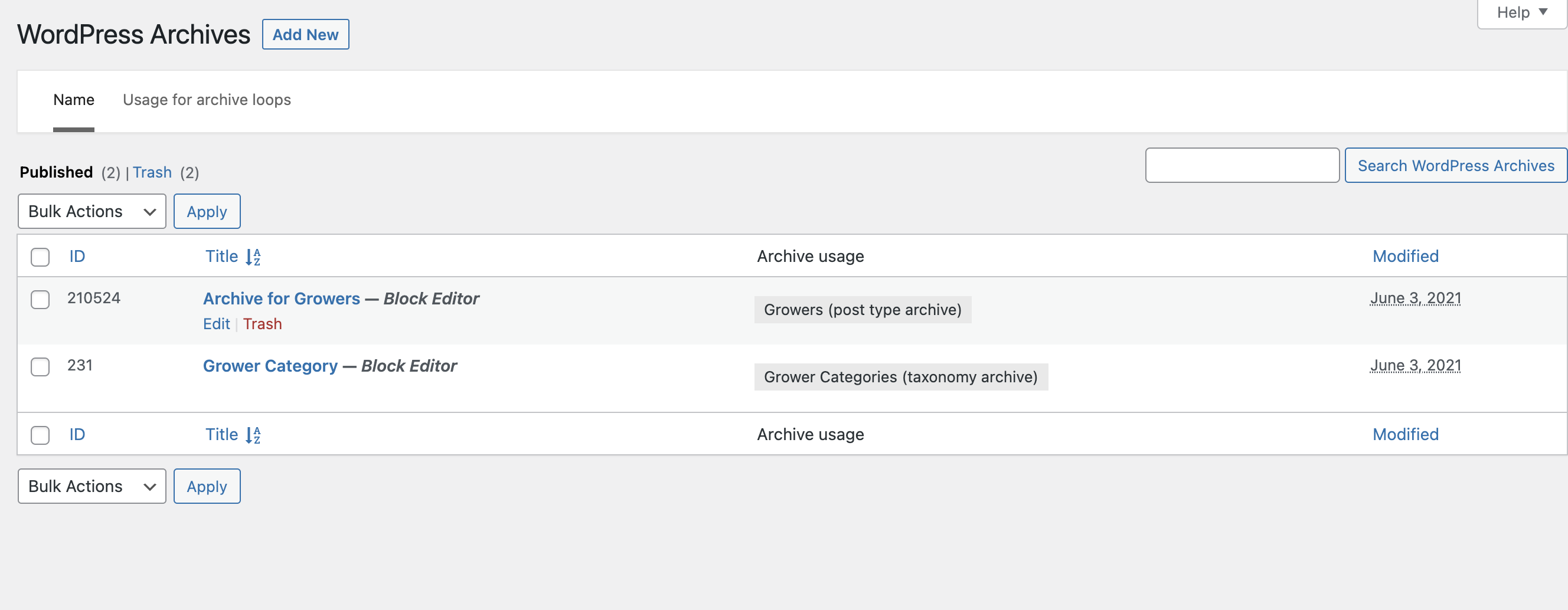Click the footer Title sort icon
The image size is (1568, 610).
[x=253, y=435]
